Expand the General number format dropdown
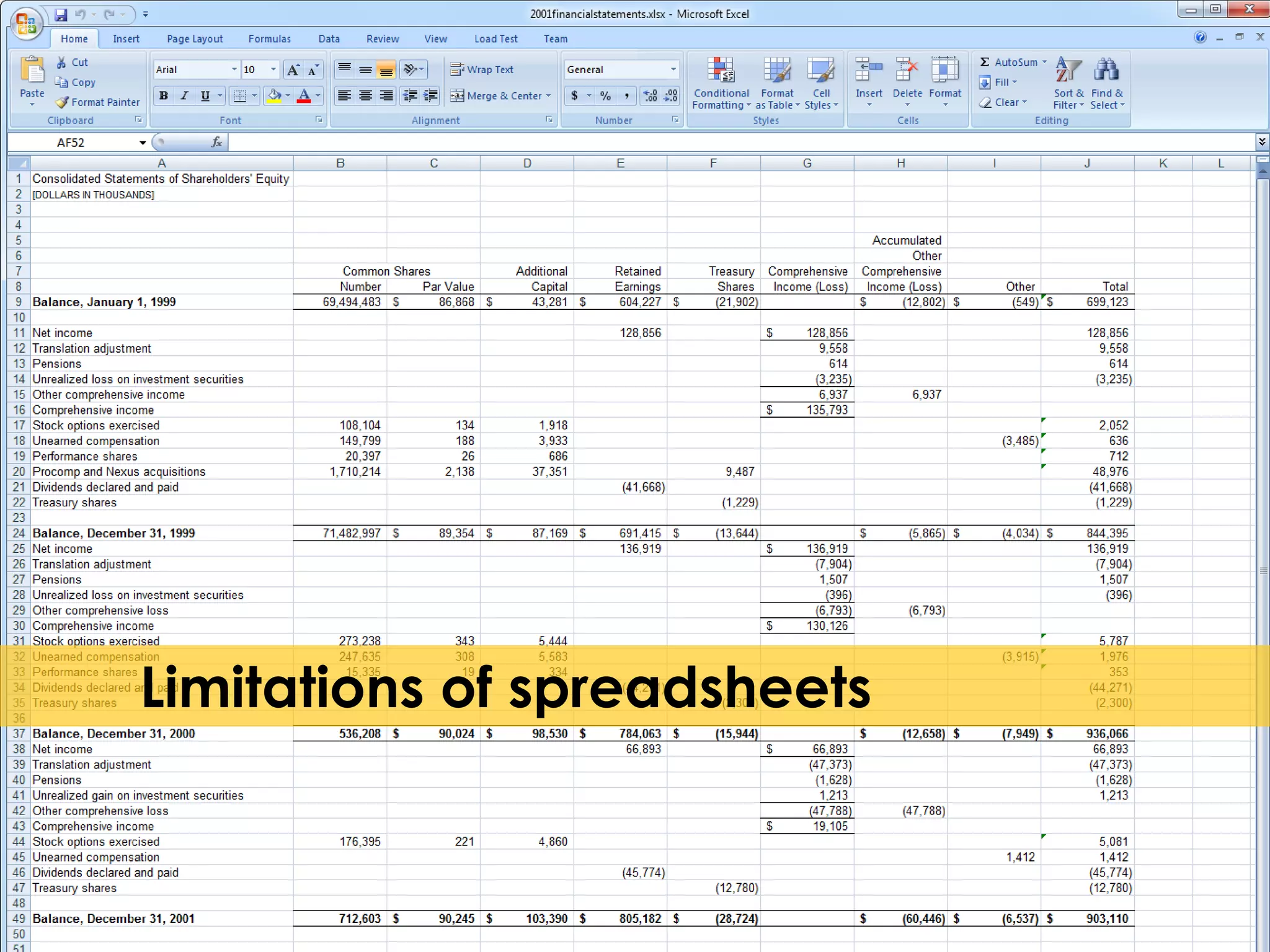This screenshot has height=952, width=1270. [x=673, y=69]
